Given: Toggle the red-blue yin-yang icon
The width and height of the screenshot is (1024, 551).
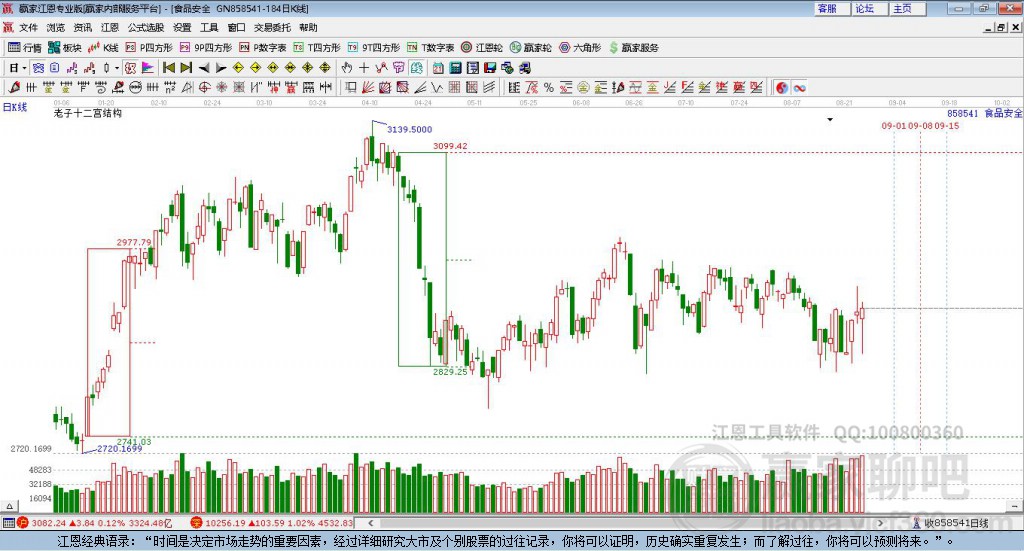Looking at the screenshot, I should point(782,87).
